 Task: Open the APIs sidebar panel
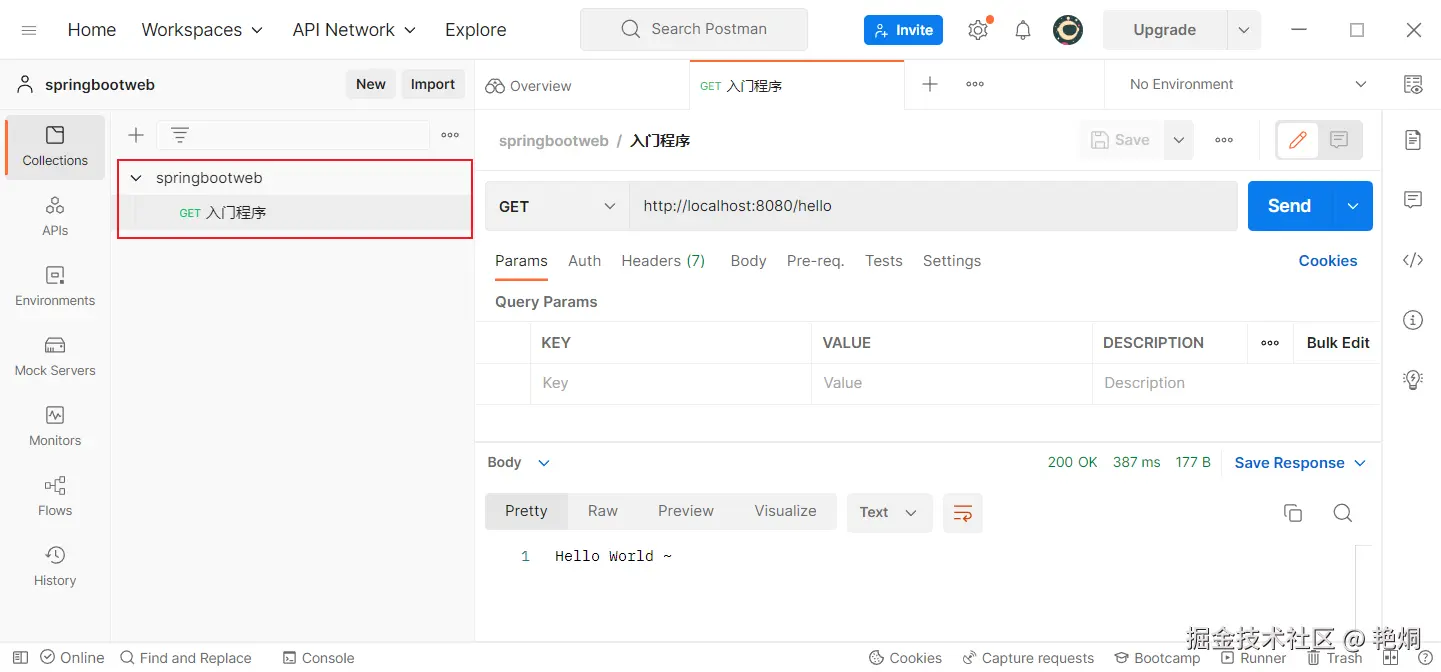[55, 216]
